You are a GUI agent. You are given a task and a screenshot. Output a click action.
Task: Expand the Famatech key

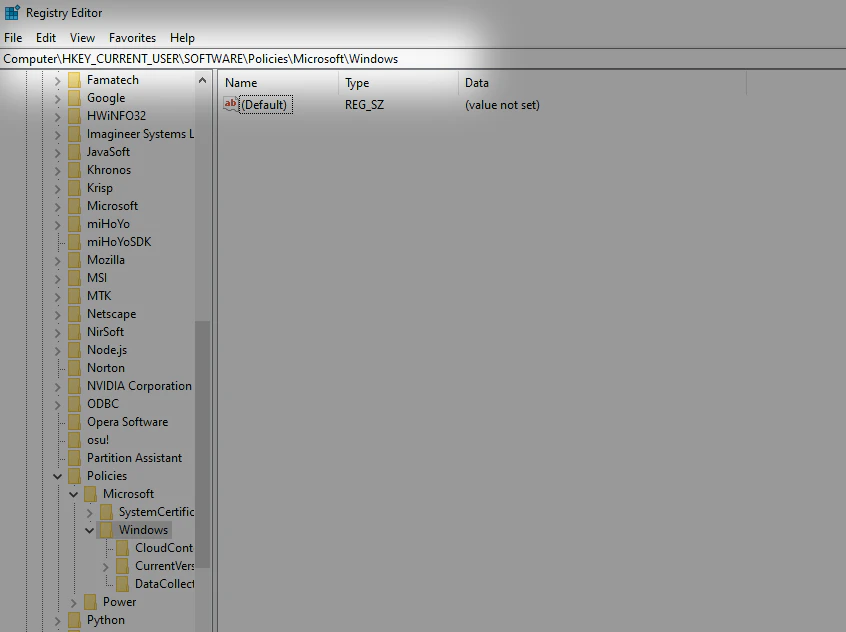pos(58,81)
